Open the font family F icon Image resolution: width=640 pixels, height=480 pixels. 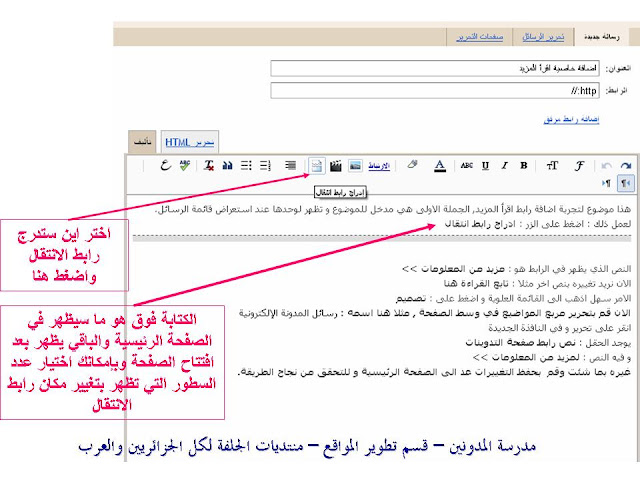pos(579,166)
